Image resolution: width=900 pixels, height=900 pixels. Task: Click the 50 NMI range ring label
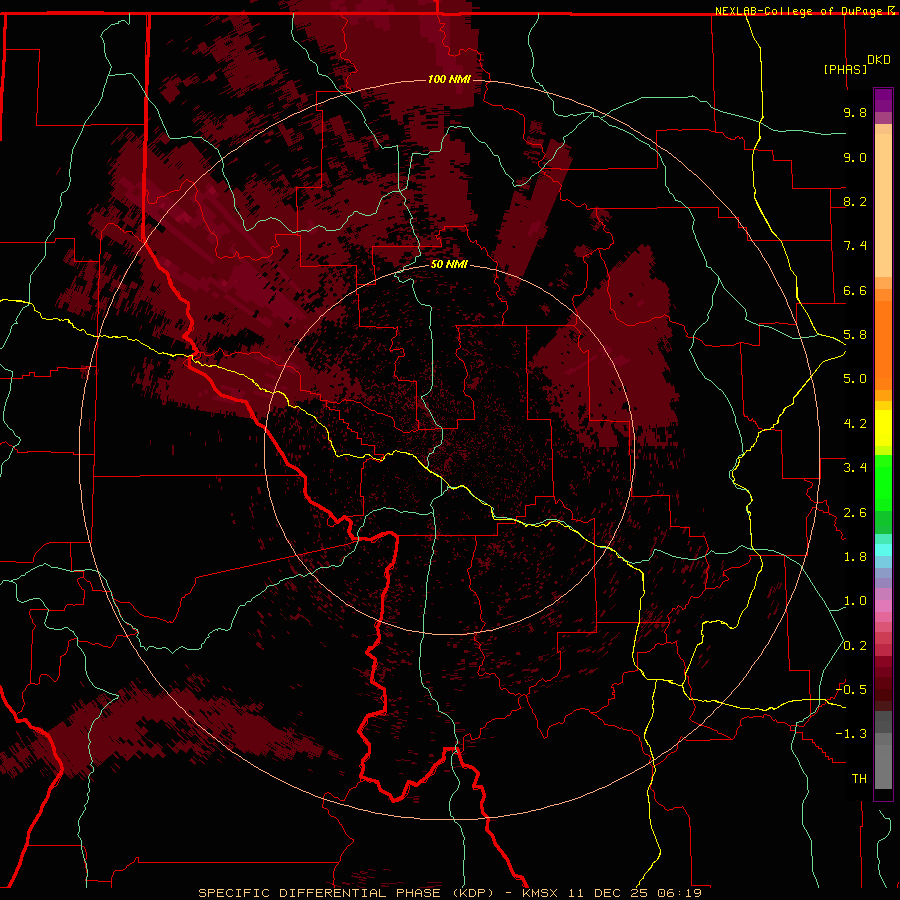coord(449,264)
